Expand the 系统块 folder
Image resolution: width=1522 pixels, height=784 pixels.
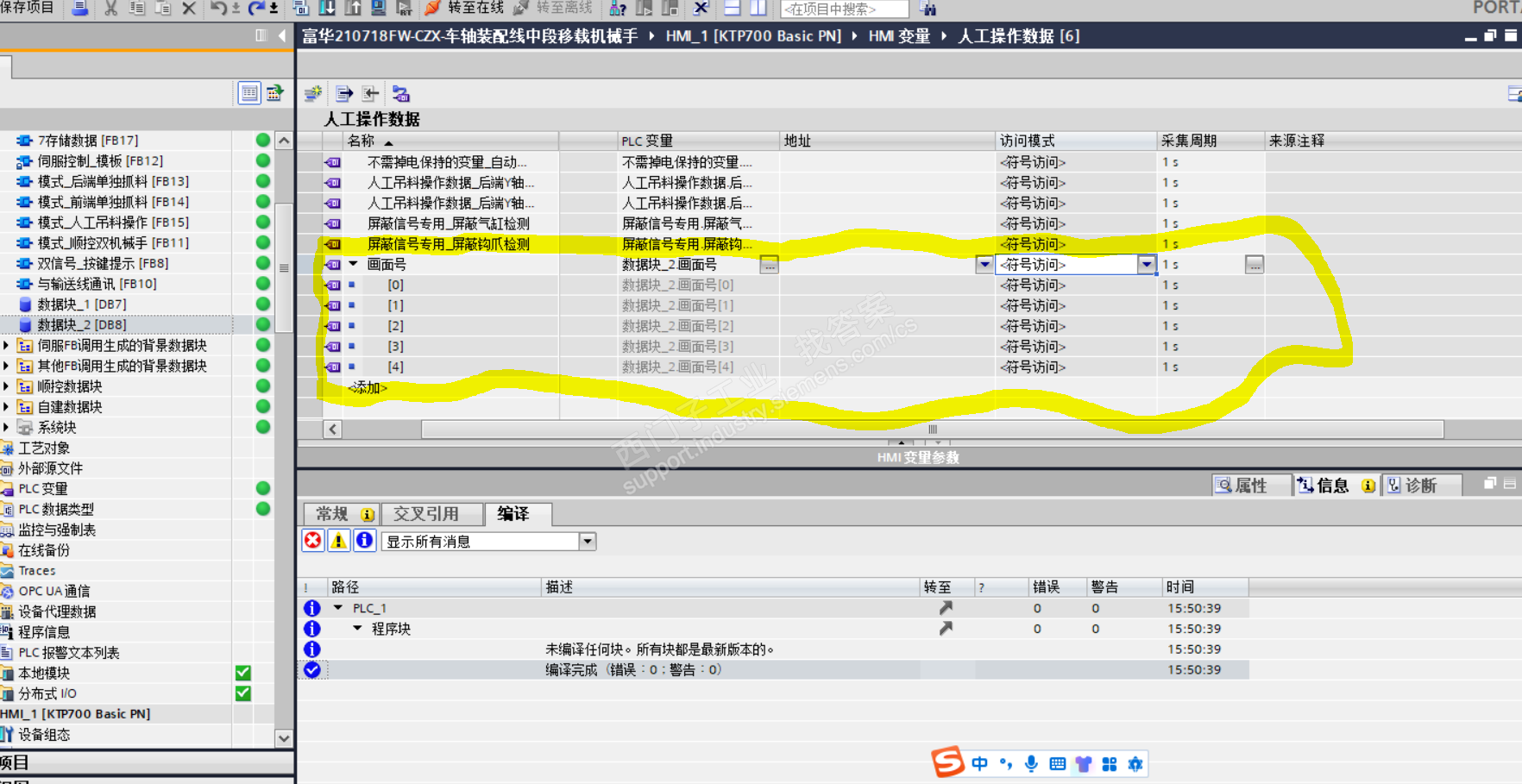tap(7, 427)
